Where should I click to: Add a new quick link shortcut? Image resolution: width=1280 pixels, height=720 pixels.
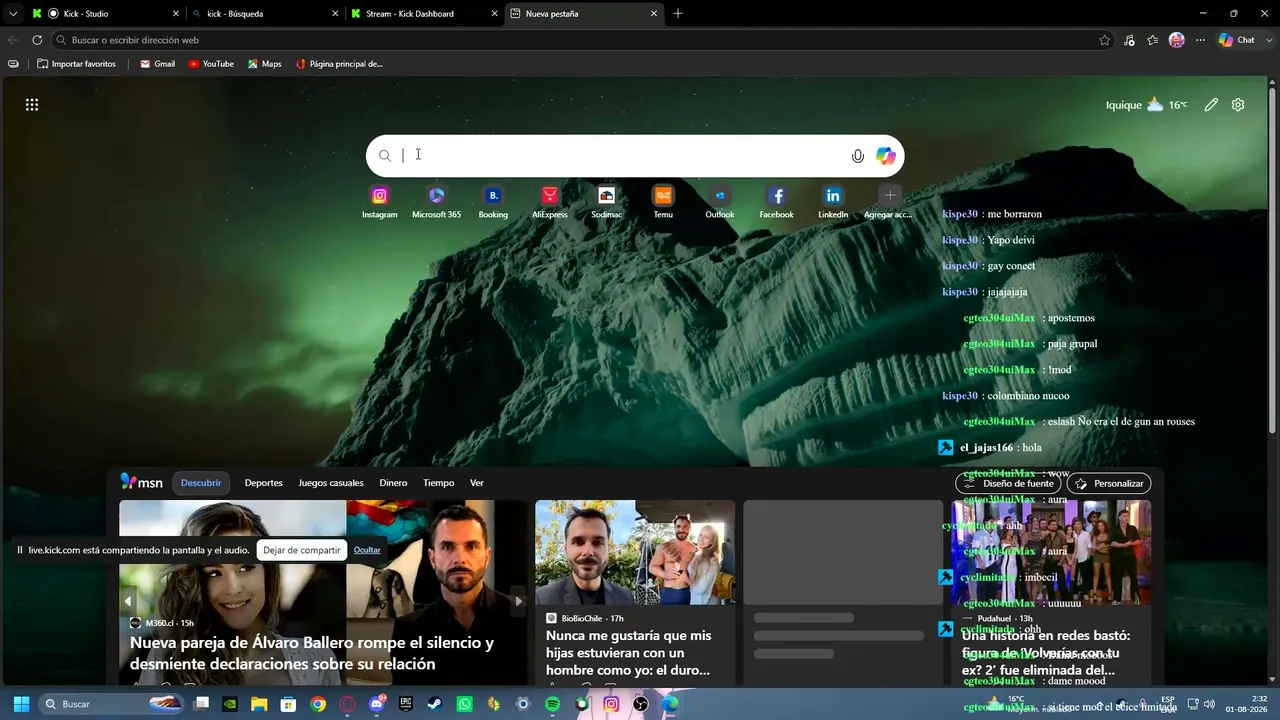[890, 196]
